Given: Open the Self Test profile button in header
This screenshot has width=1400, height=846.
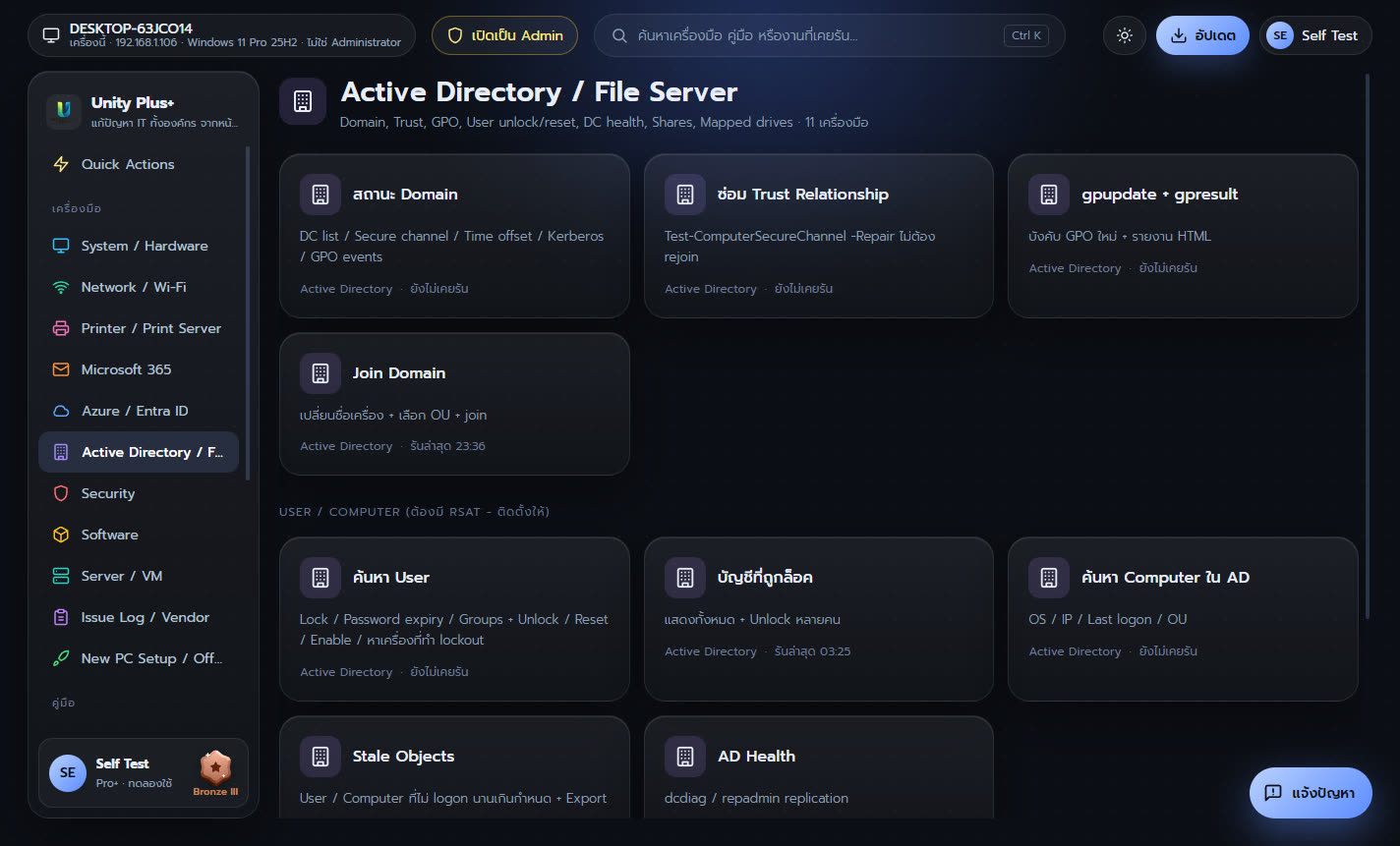Looking at the screenshot, I should click(x=1315, y=35).
